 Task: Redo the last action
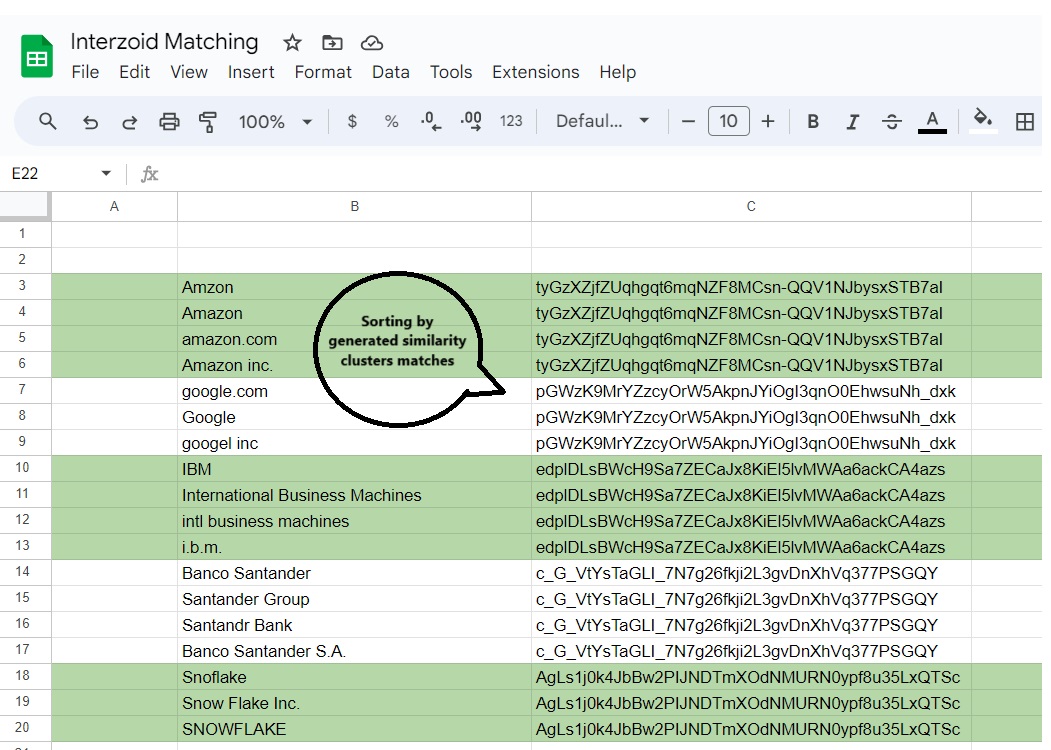click(129, 121)
